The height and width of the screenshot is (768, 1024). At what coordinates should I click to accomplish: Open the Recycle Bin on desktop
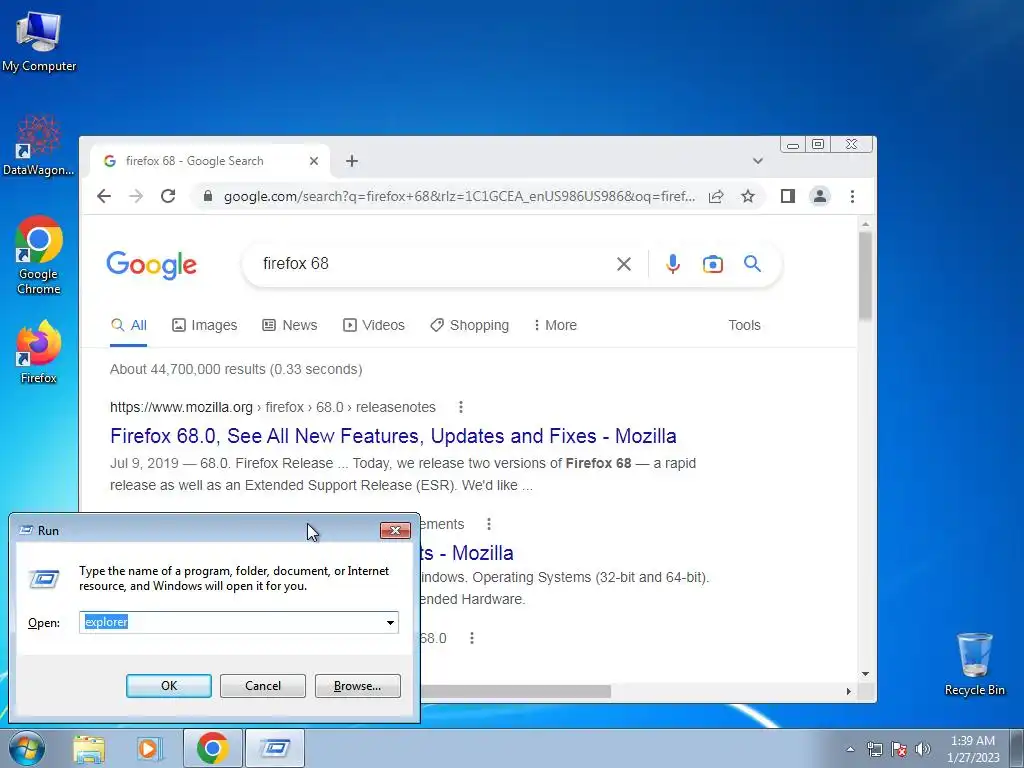tap(974, 664)
